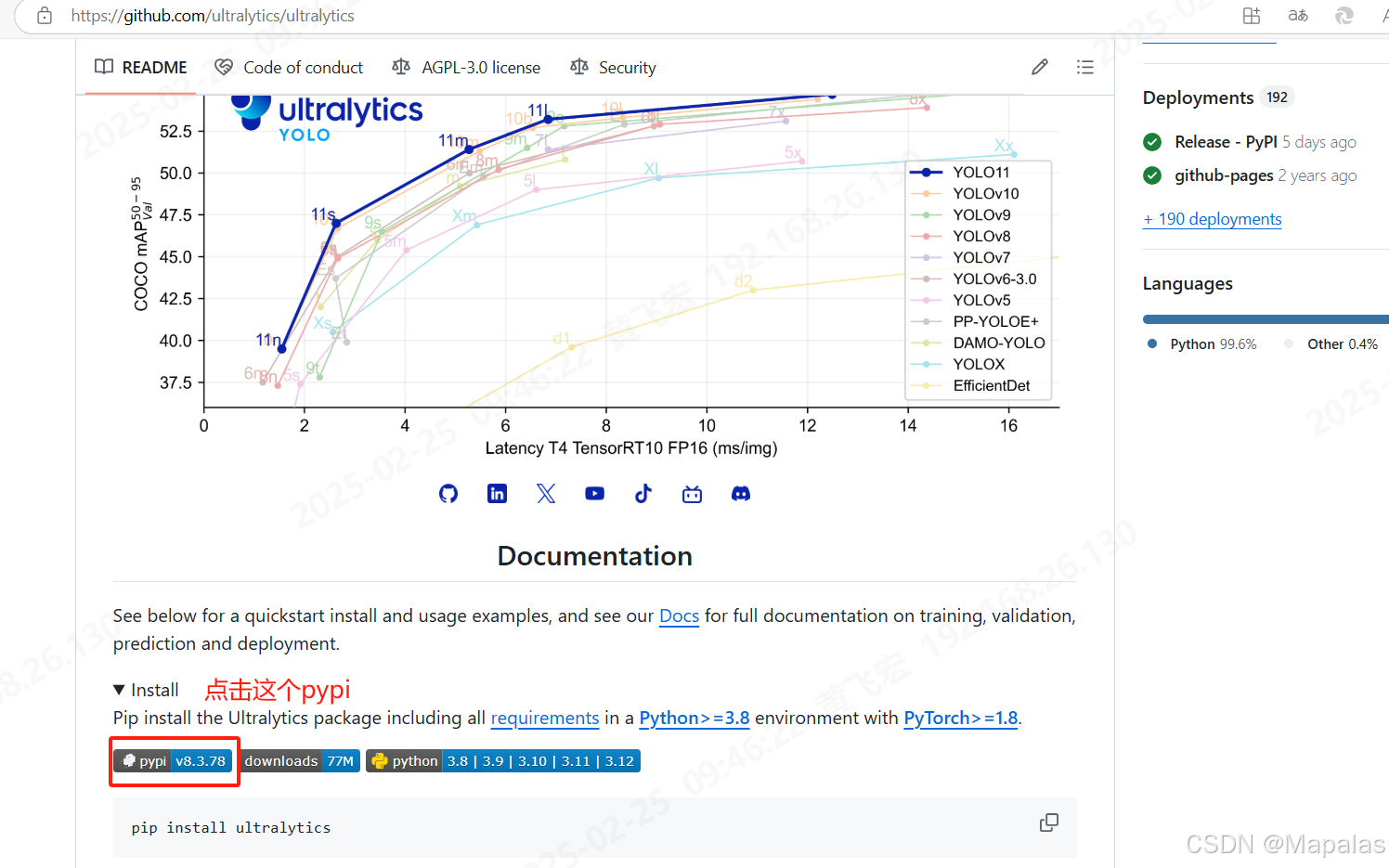1389x868 pixels.
Task: Open the LinkedIn social icon
Action: 497,493
